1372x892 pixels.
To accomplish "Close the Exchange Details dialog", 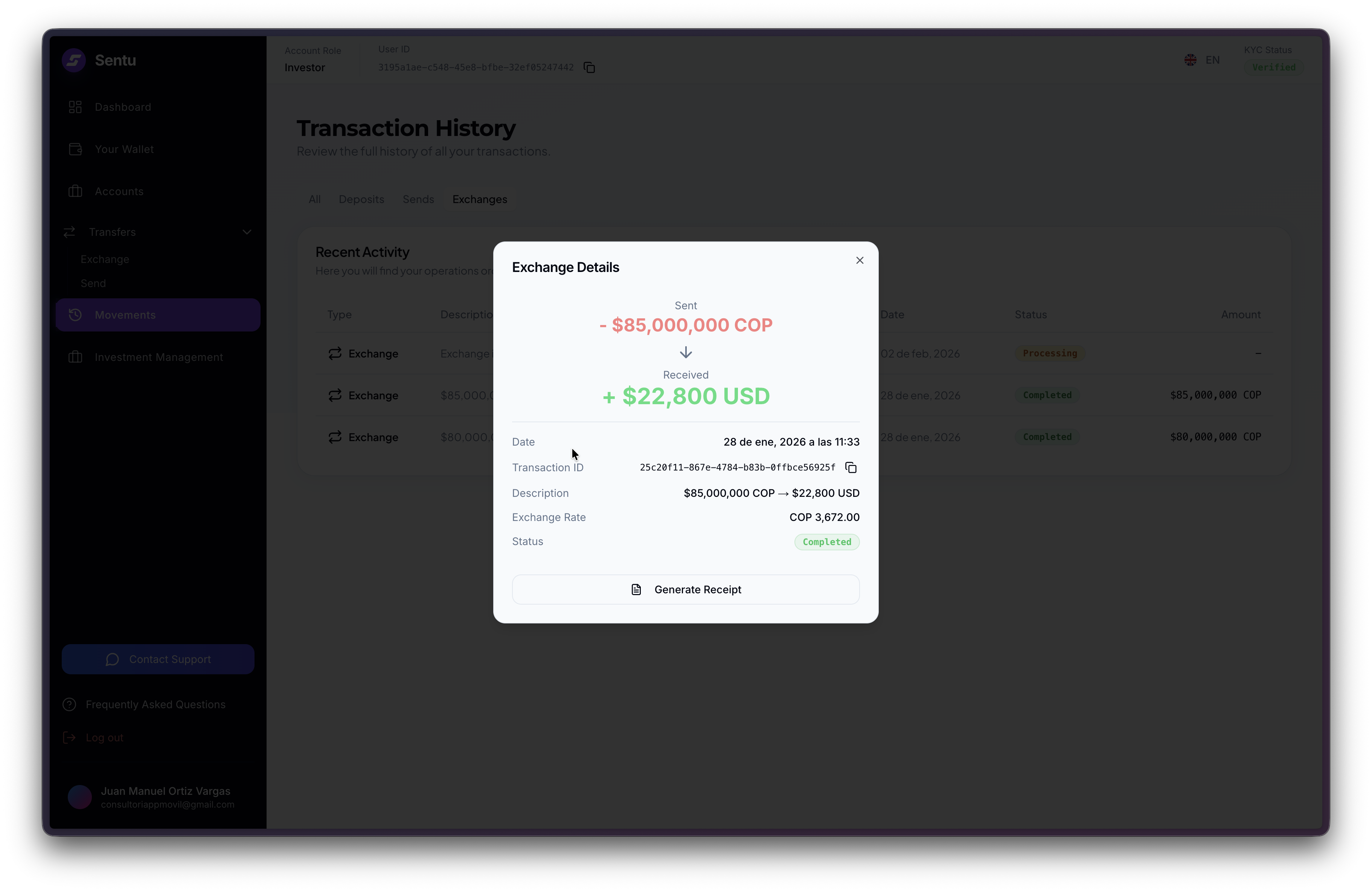I will click(860, 261).
